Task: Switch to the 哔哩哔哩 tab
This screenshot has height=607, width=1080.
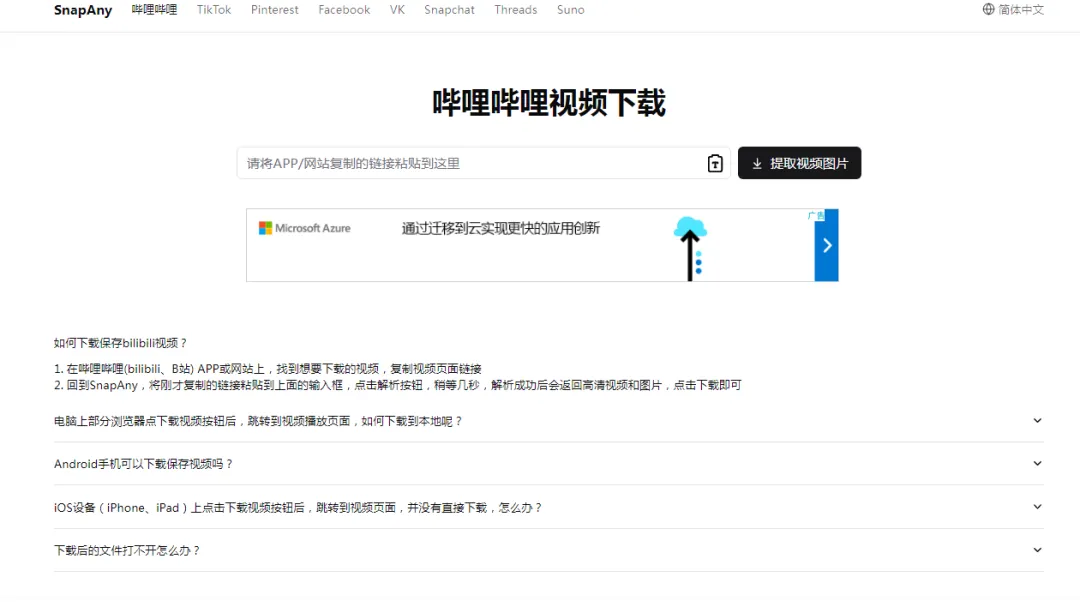Action: click(x=154, y=10)
